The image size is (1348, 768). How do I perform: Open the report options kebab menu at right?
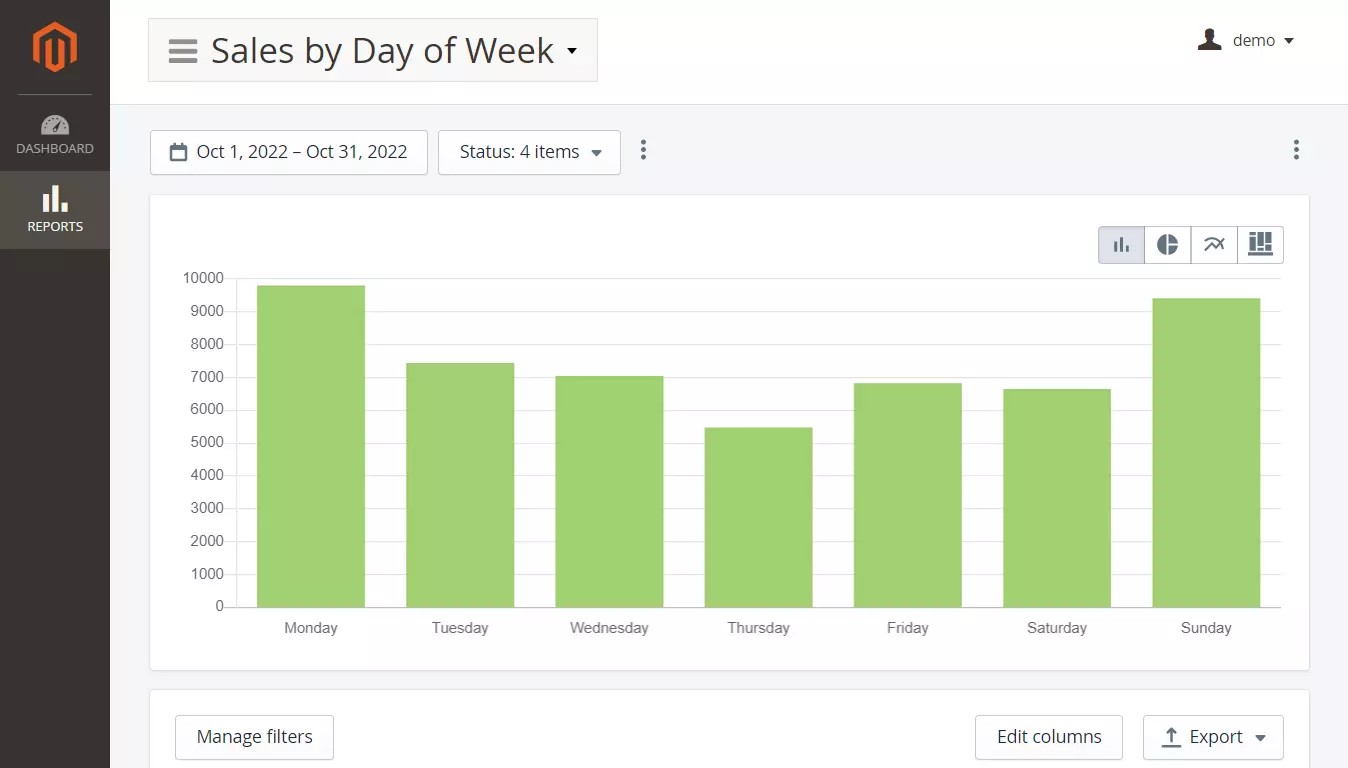[x=1296, y=150]
